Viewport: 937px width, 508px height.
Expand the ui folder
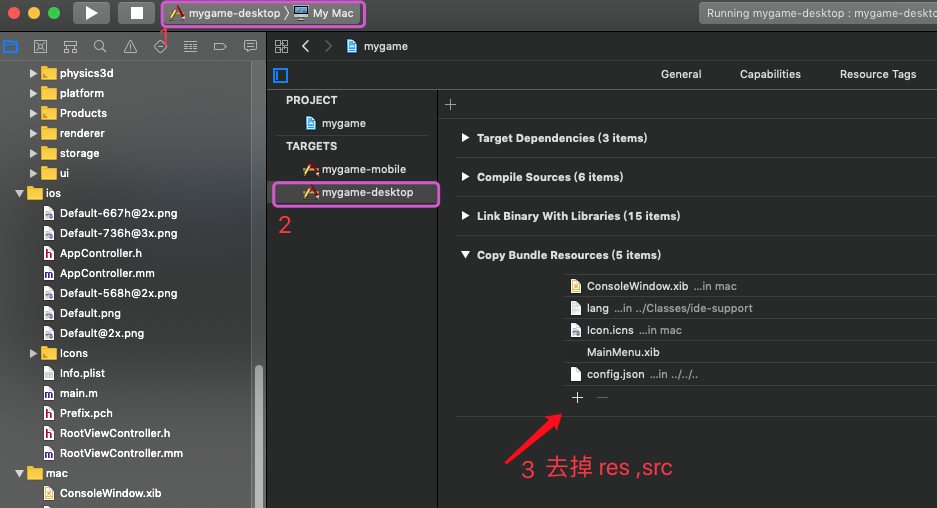click(33, 173)
